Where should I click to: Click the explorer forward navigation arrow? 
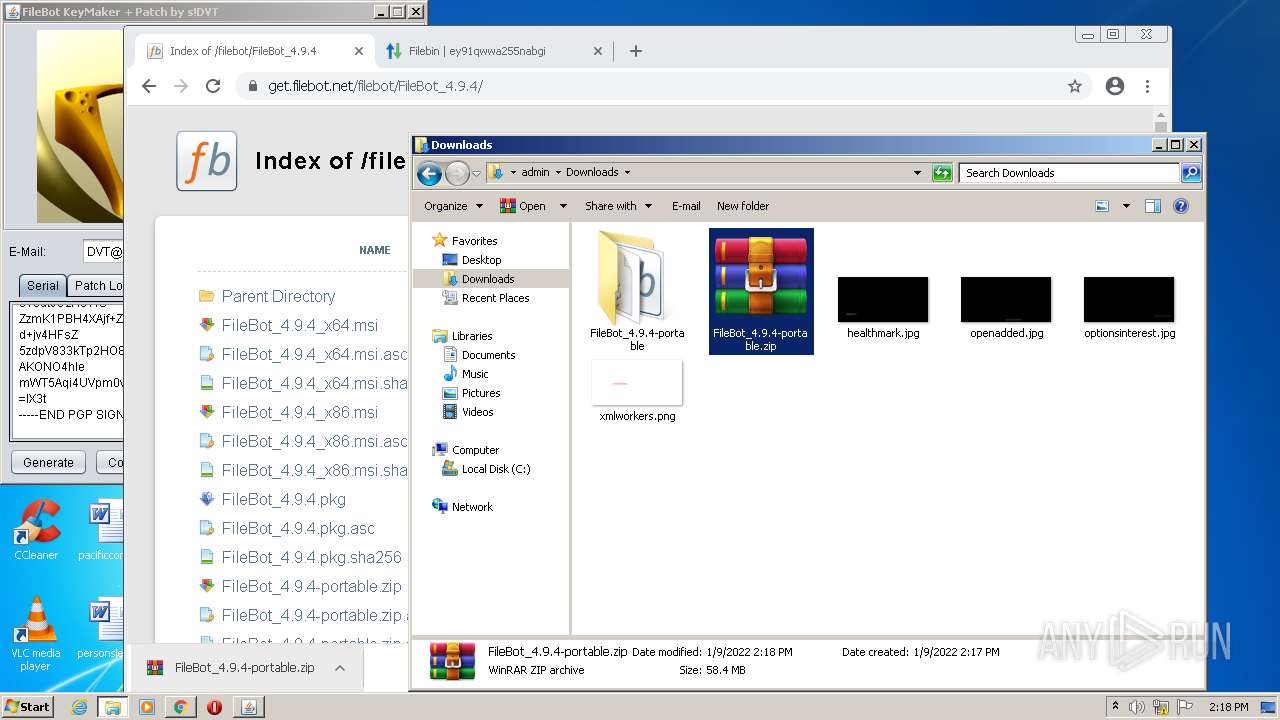[457, 174]
